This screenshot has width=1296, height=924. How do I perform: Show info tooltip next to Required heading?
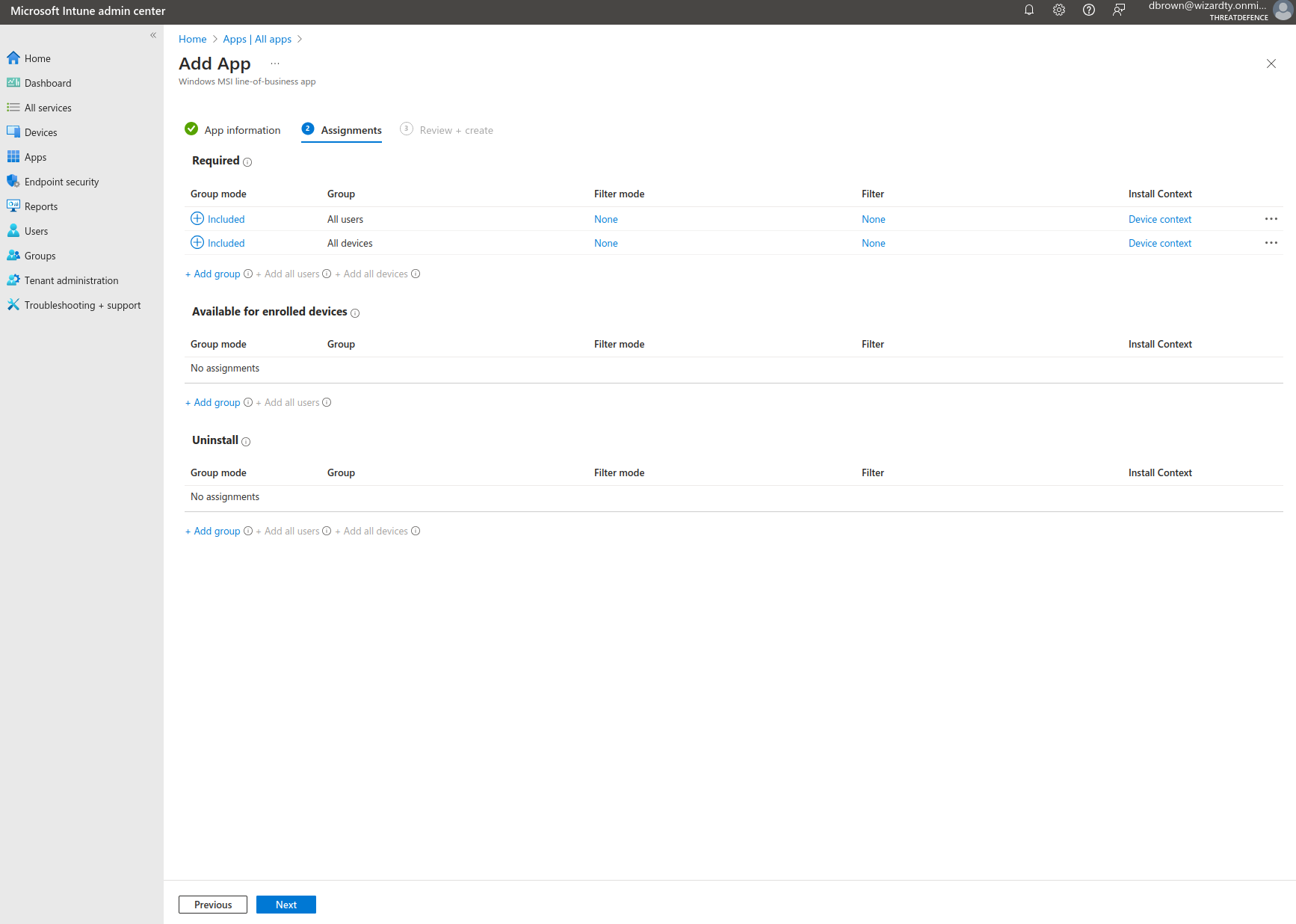pos(247,162)
